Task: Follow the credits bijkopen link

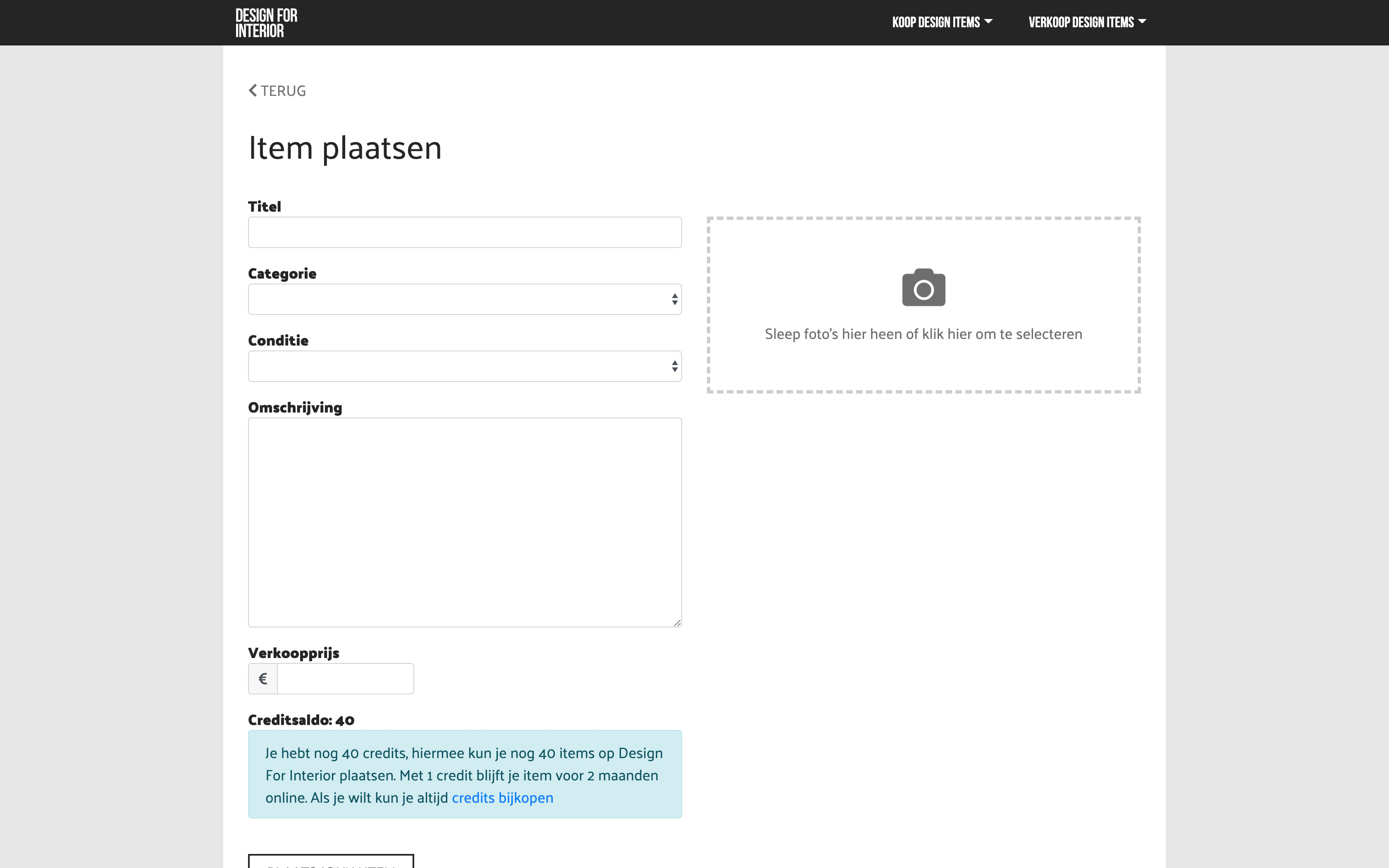Action: pyautogui.click(x=502, y=798)
